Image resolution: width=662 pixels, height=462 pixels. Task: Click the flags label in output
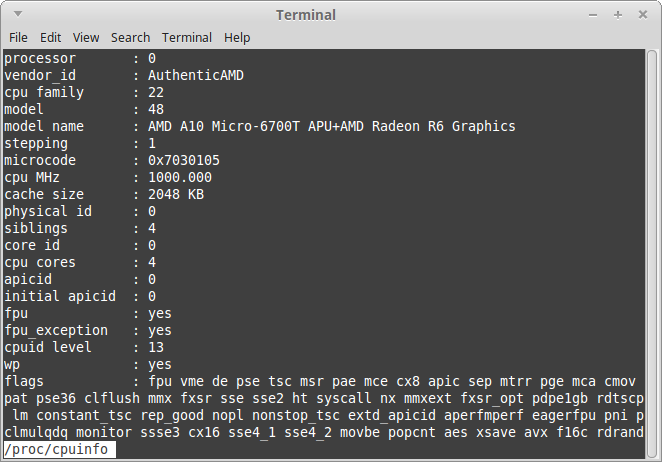[x=24, y=381]
